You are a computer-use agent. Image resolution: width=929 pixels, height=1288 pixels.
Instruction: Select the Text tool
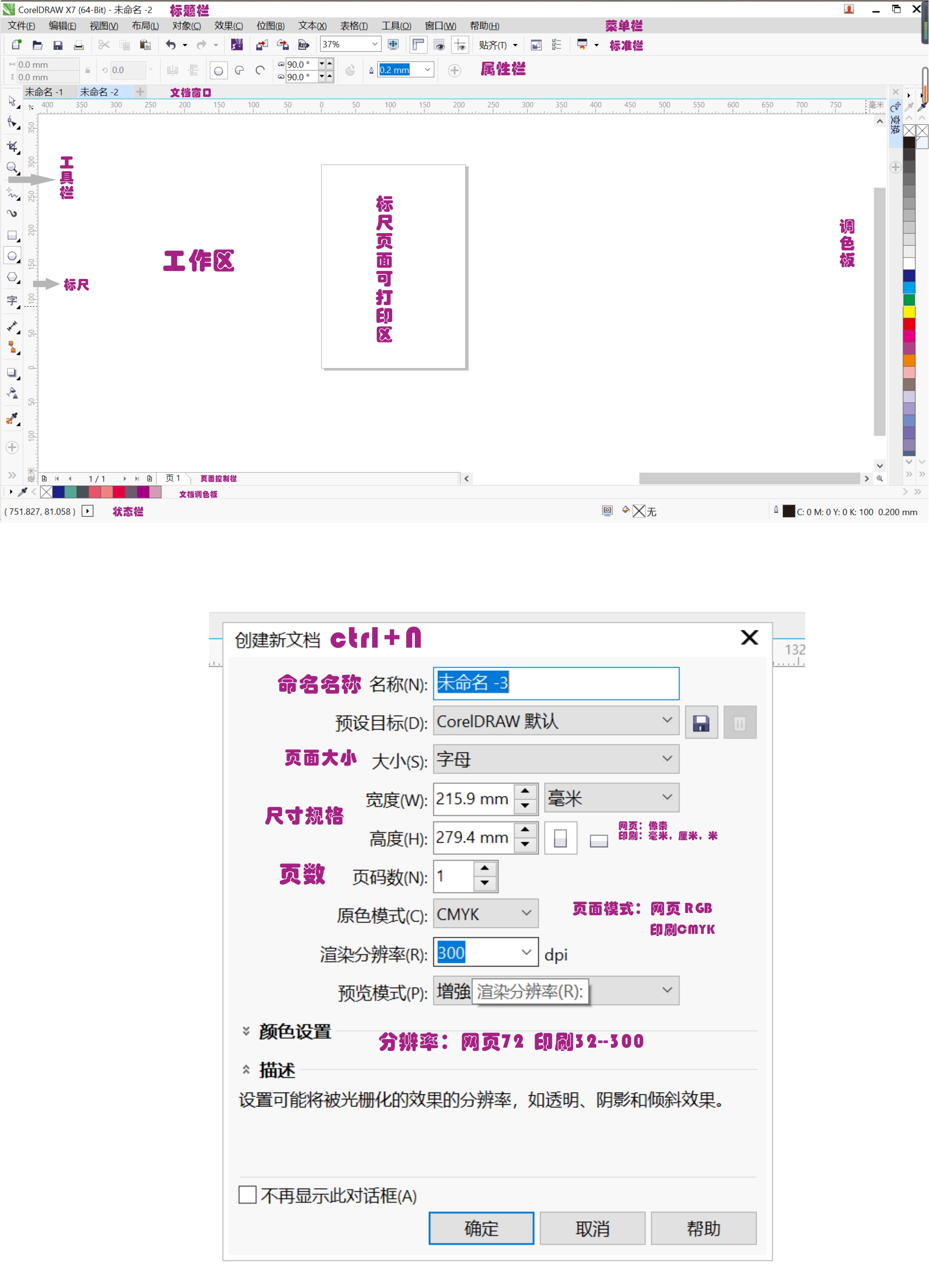12,300
